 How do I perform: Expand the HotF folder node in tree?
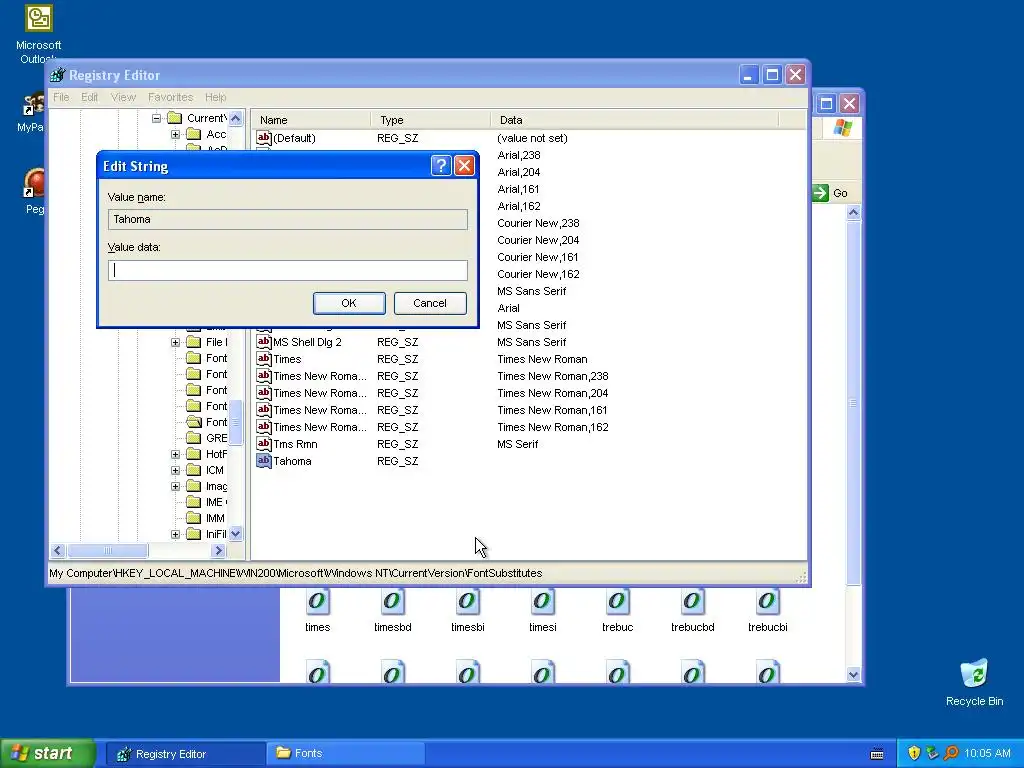pos(175,454)
